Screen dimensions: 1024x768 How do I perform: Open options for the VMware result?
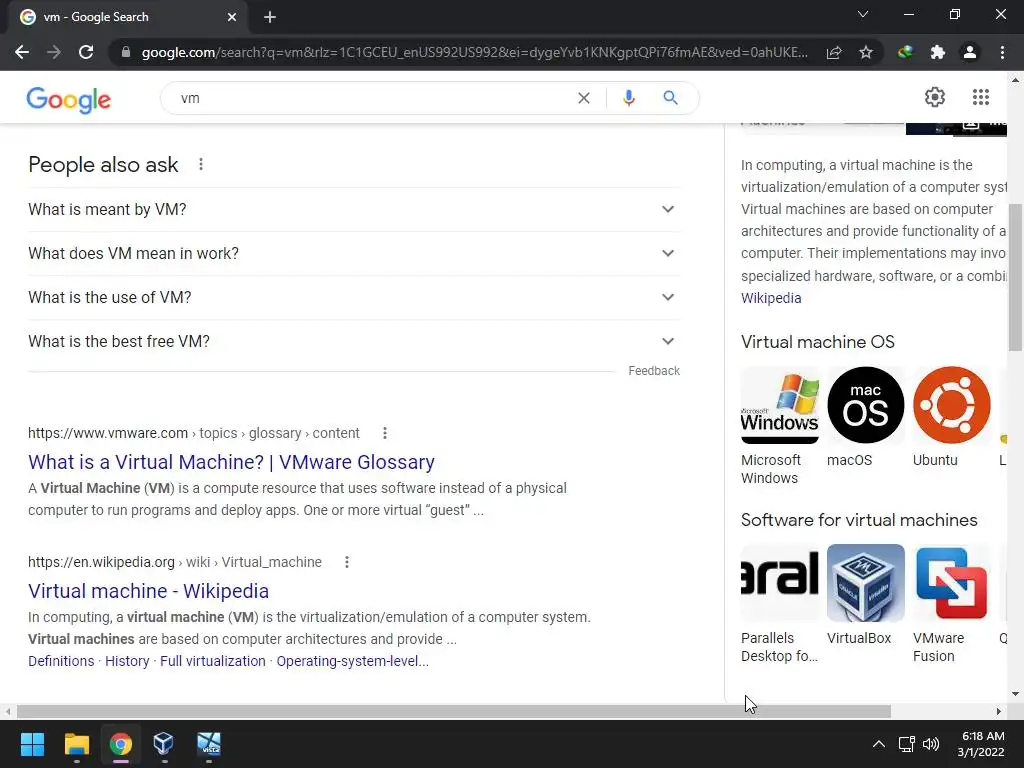pos(385,433)
